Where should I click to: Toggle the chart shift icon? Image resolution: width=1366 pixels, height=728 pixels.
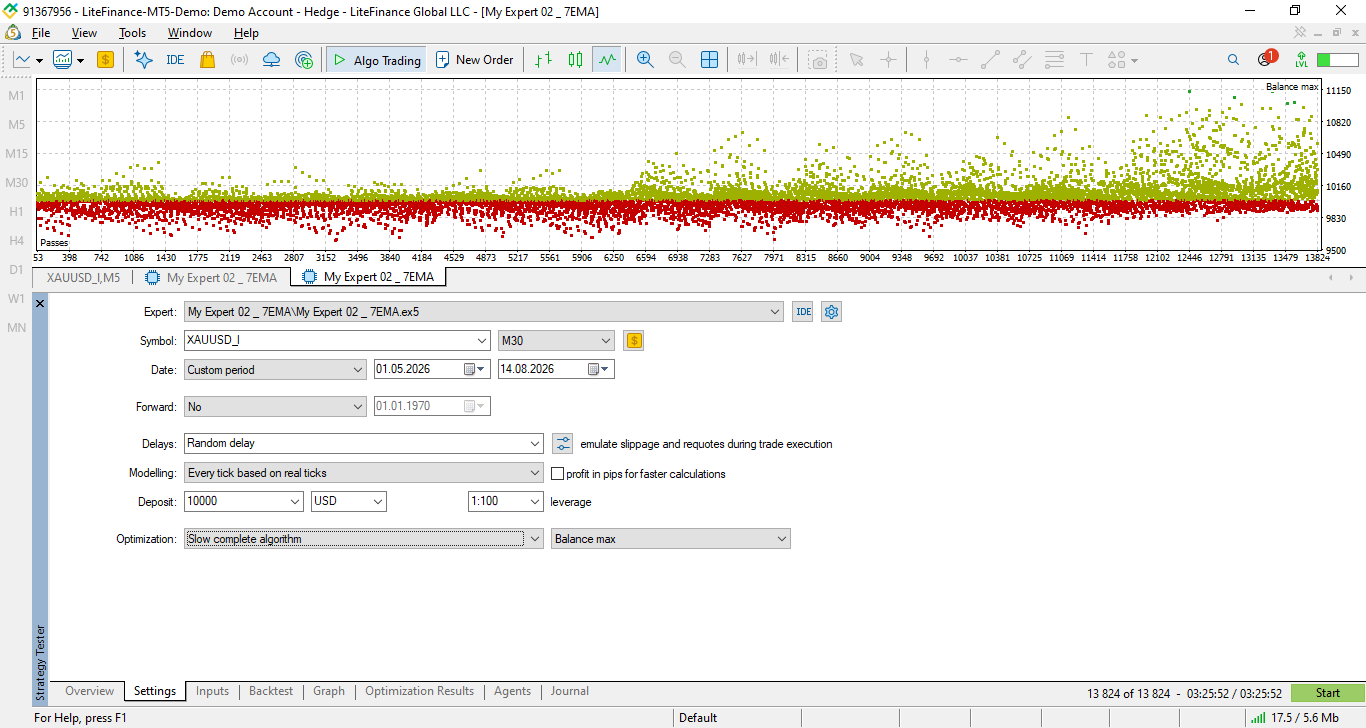coord(780,60)
